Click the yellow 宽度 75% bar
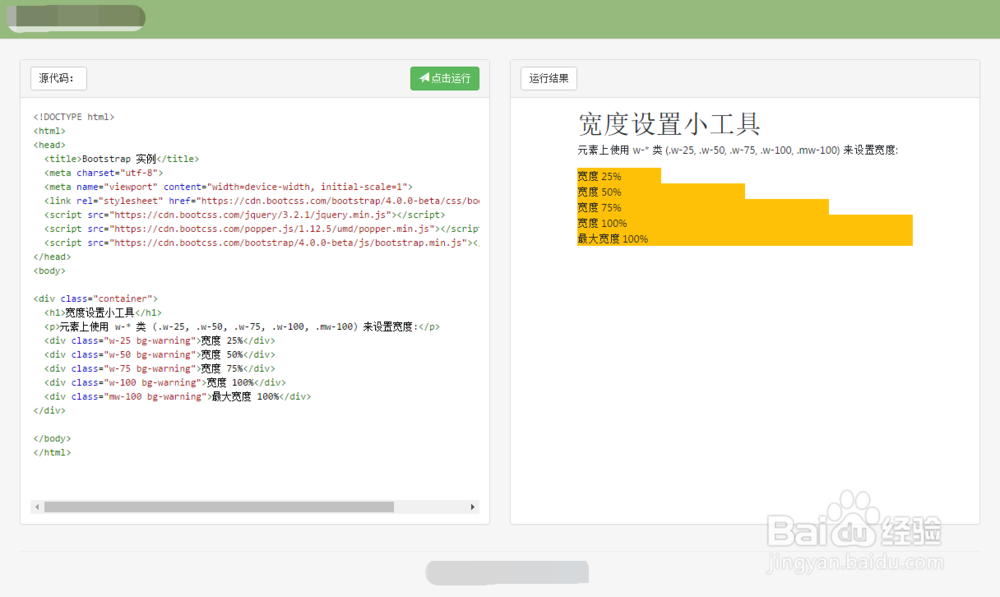Screen dimensions: 1000x597 pyautogui.click(x=703, y=207)
